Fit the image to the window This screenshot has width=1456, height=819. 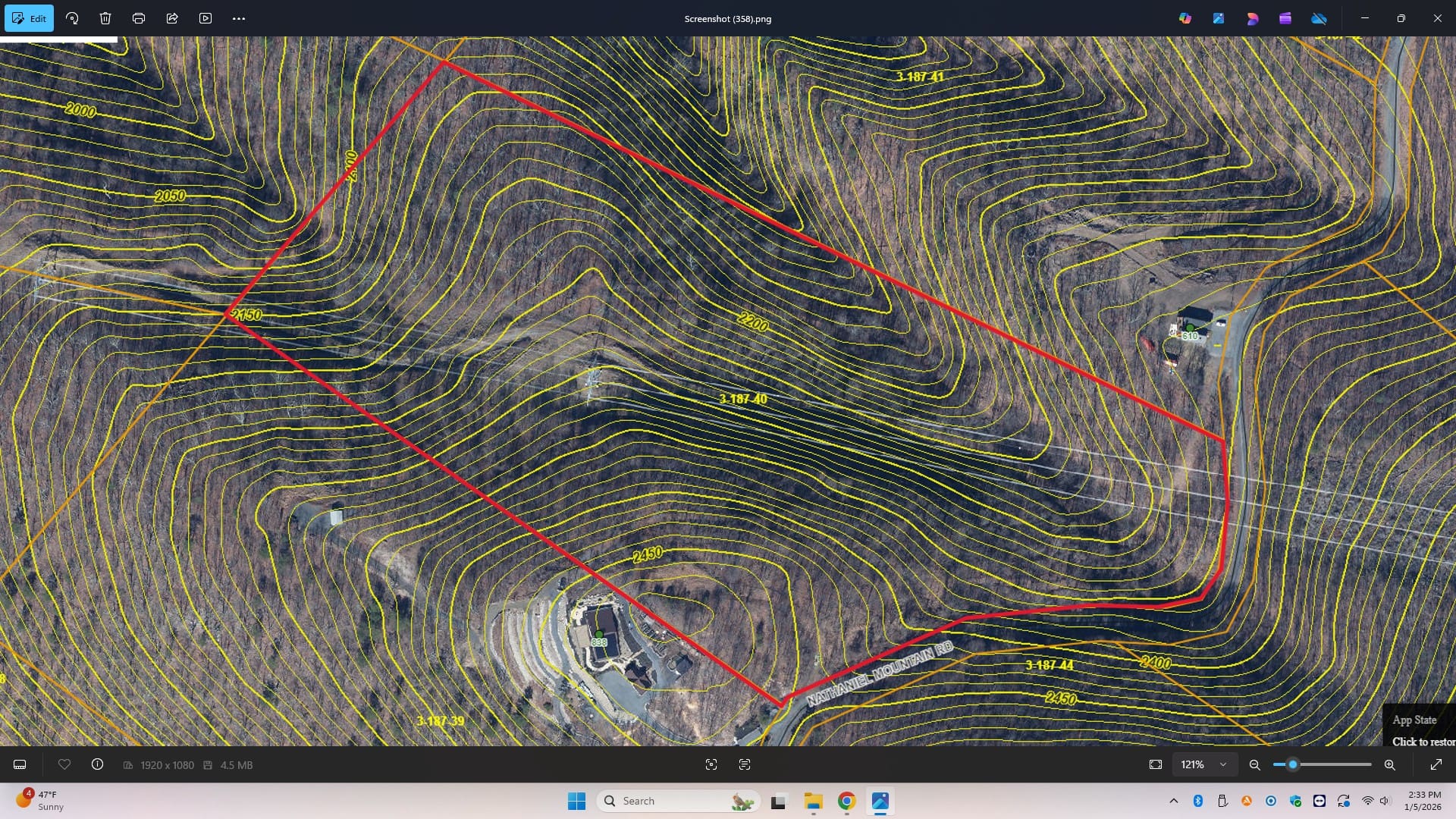[1156, 764]
